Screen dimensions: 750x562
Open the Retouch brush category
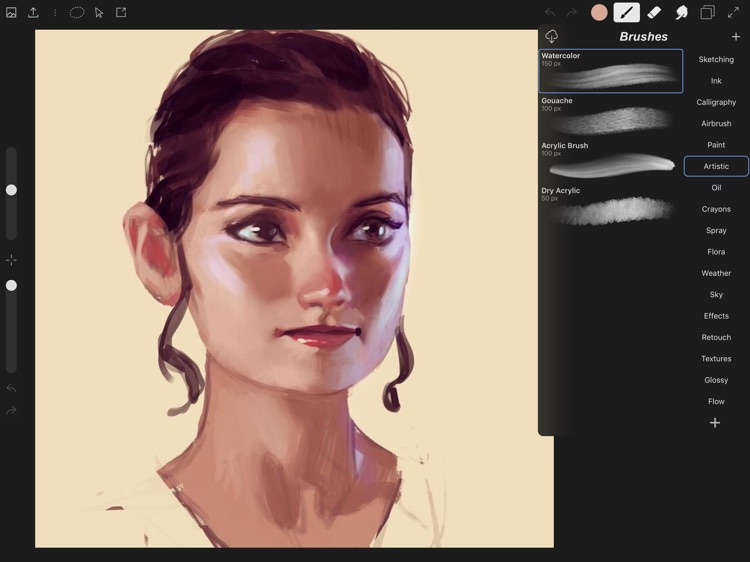[716, 337]
